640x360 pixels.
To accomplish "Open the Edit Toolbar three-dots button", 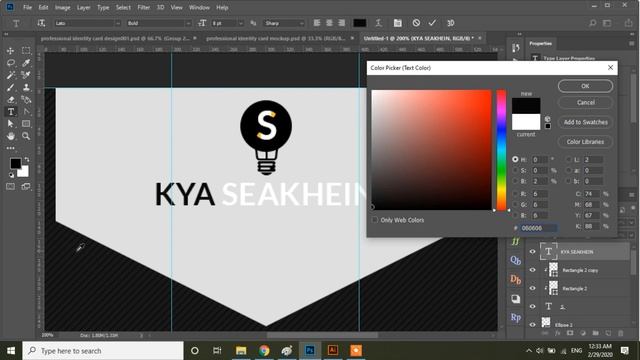I will pos(11,148).
